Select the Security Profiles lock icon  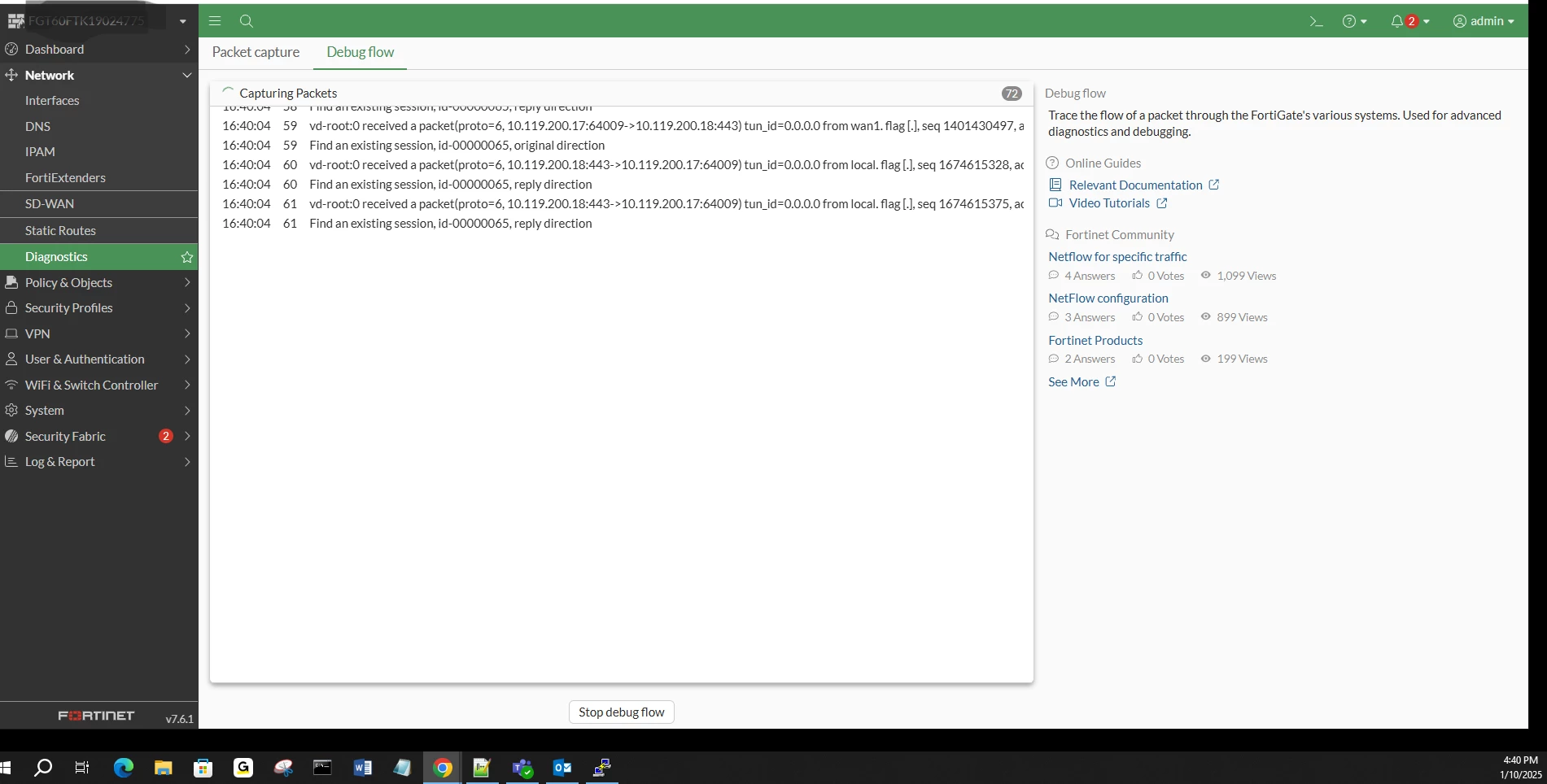[x=11, y=308]
